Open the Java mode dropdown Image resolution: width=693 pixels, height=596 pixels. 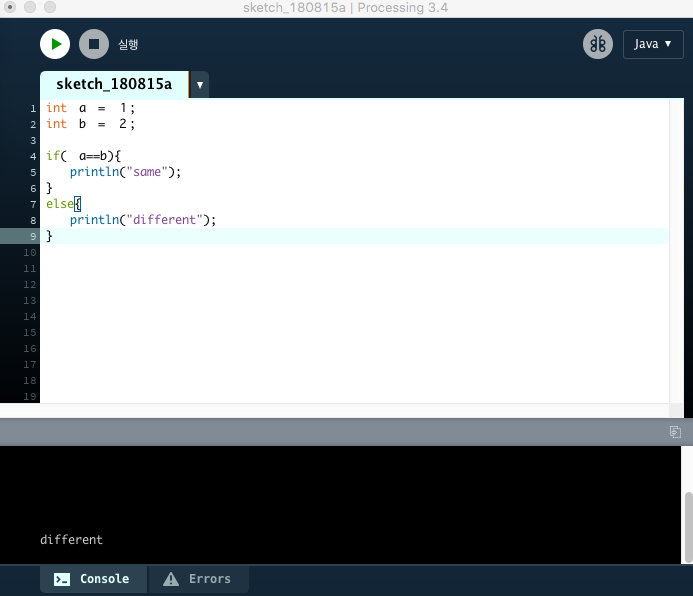[x=653, y=44]
